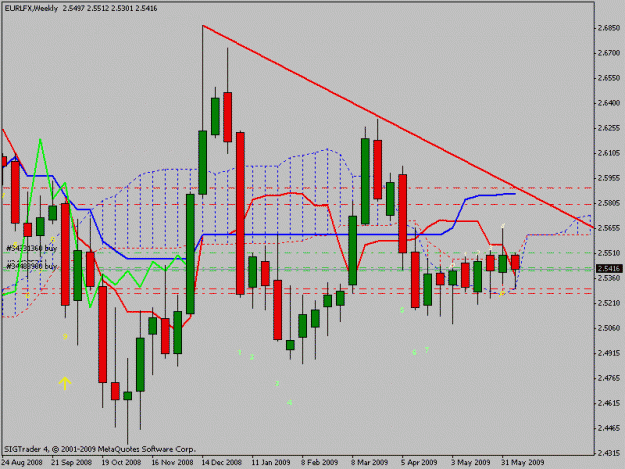Click the 2.4315 price axis label

click(609, 453)
